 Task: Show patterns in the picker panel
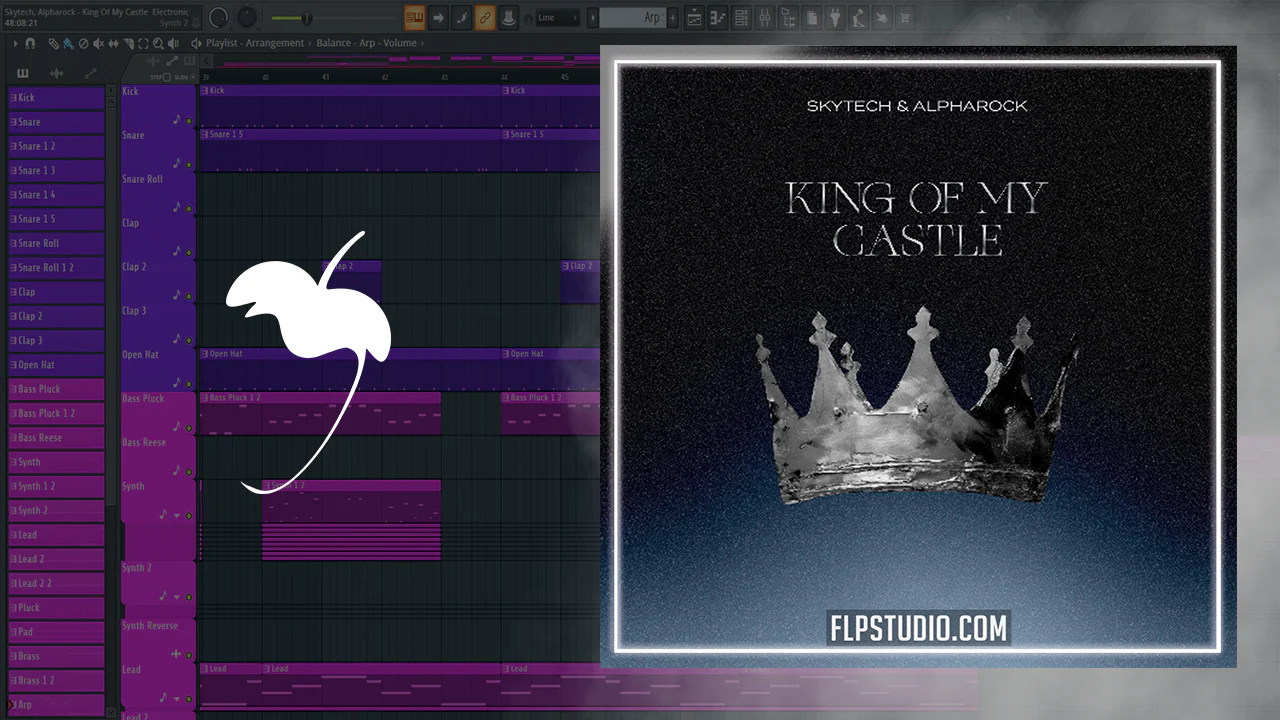[x=23, y=73]
